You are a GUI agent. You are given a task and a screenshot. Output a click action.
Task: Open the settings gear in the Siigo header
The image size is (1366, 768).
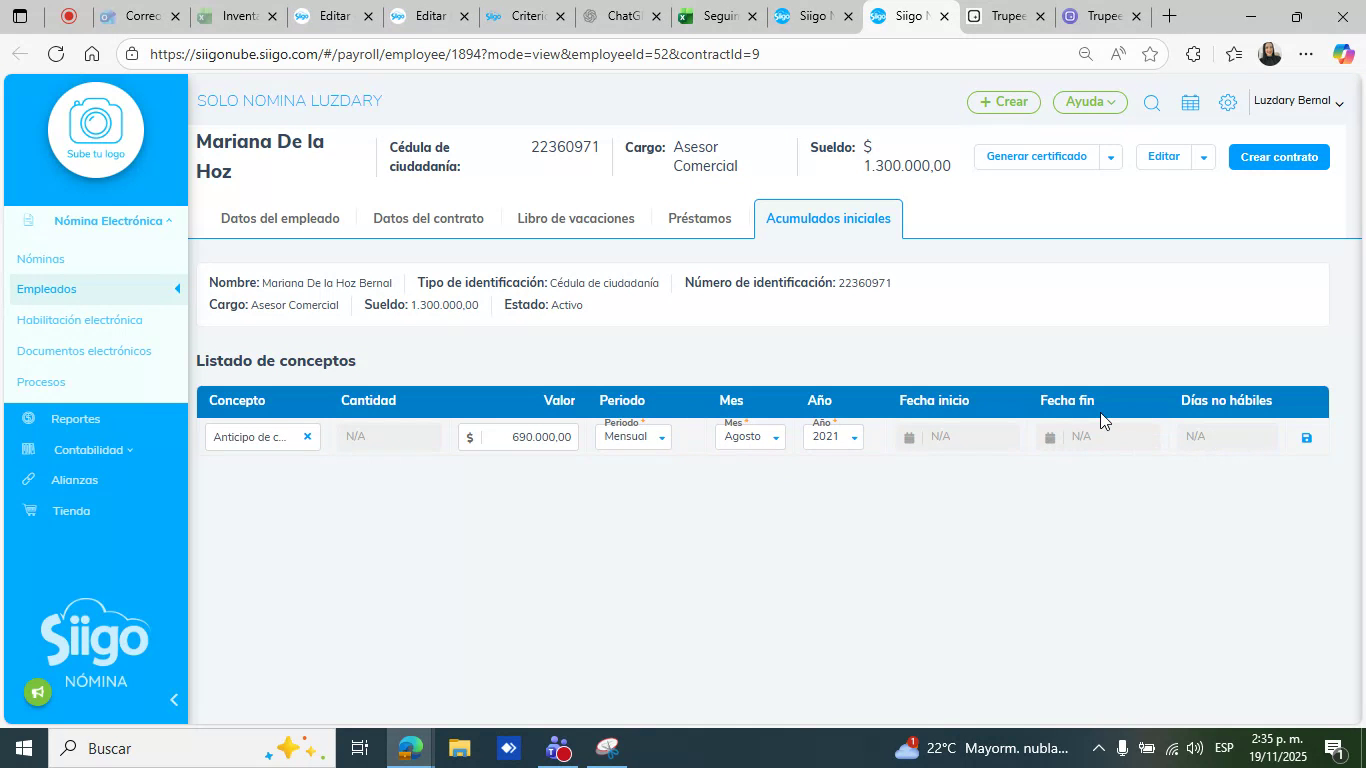coord(1228,103)
